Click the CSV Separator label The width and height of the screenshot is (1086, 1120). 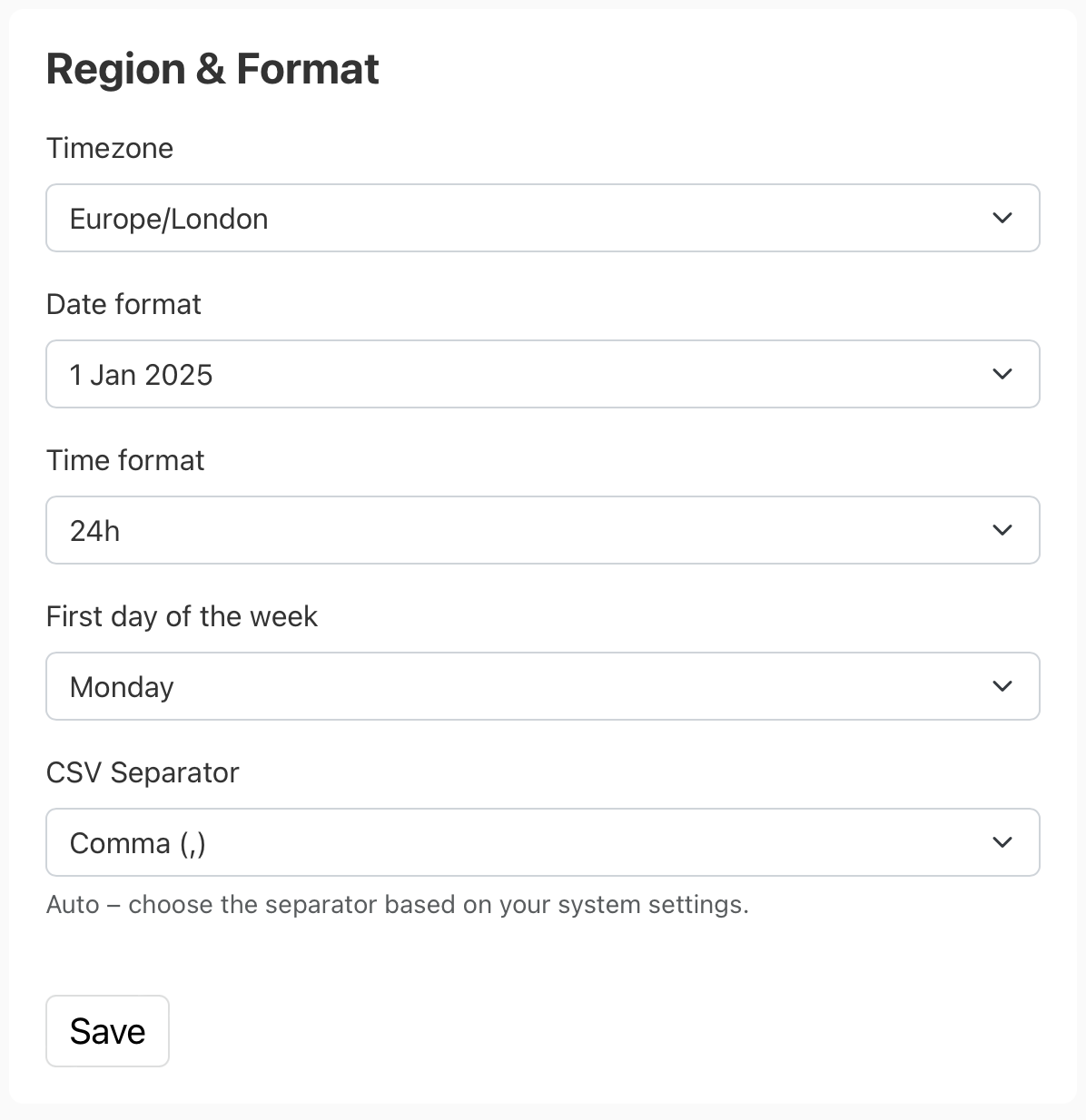(x=143, y=772)
